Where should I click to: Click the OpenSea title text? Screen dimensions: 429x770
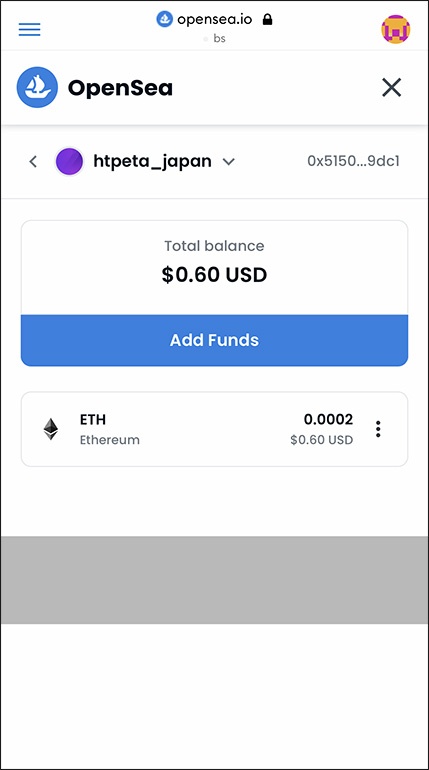pos(120,88)
